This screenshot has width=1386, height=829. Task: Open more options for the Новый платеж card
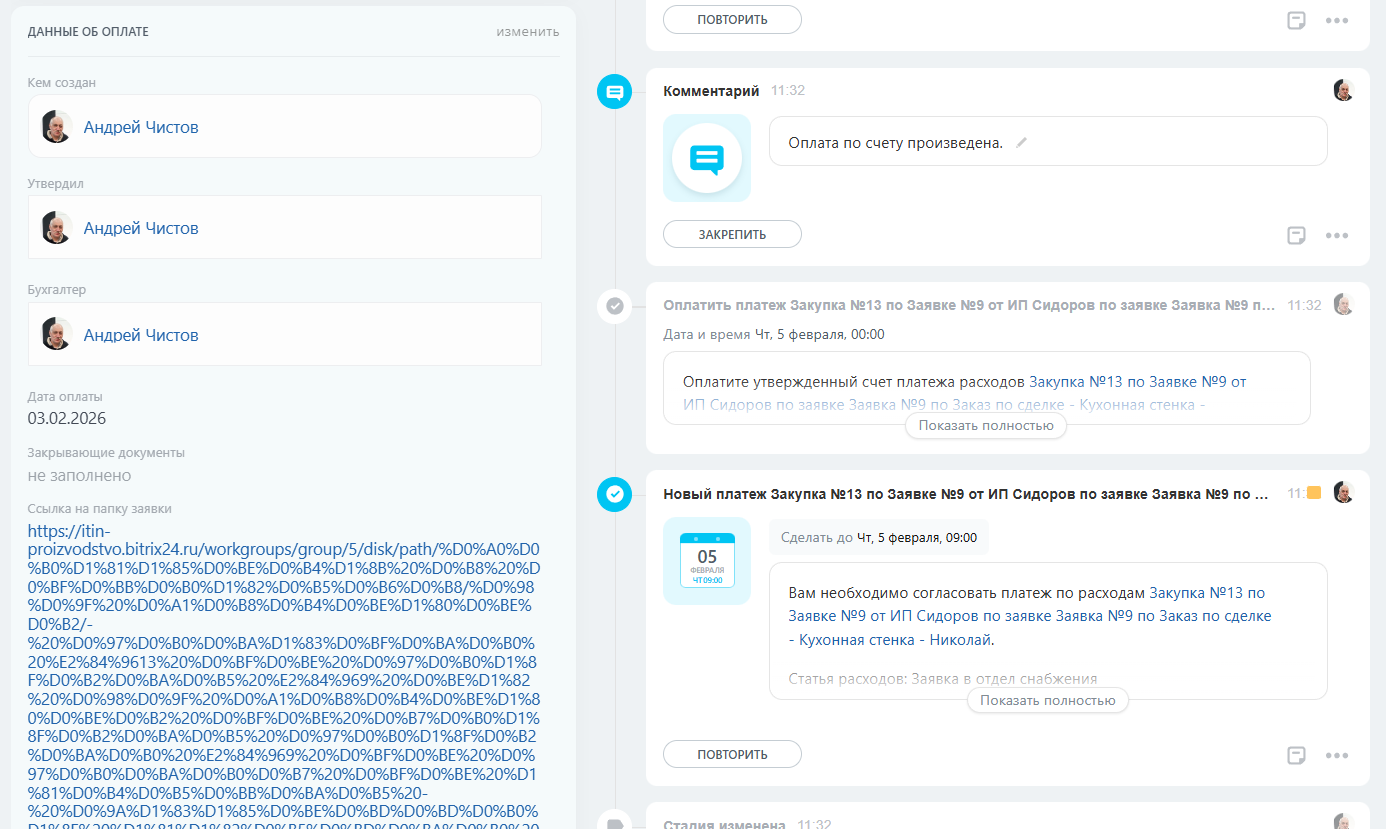(1337, 755)
